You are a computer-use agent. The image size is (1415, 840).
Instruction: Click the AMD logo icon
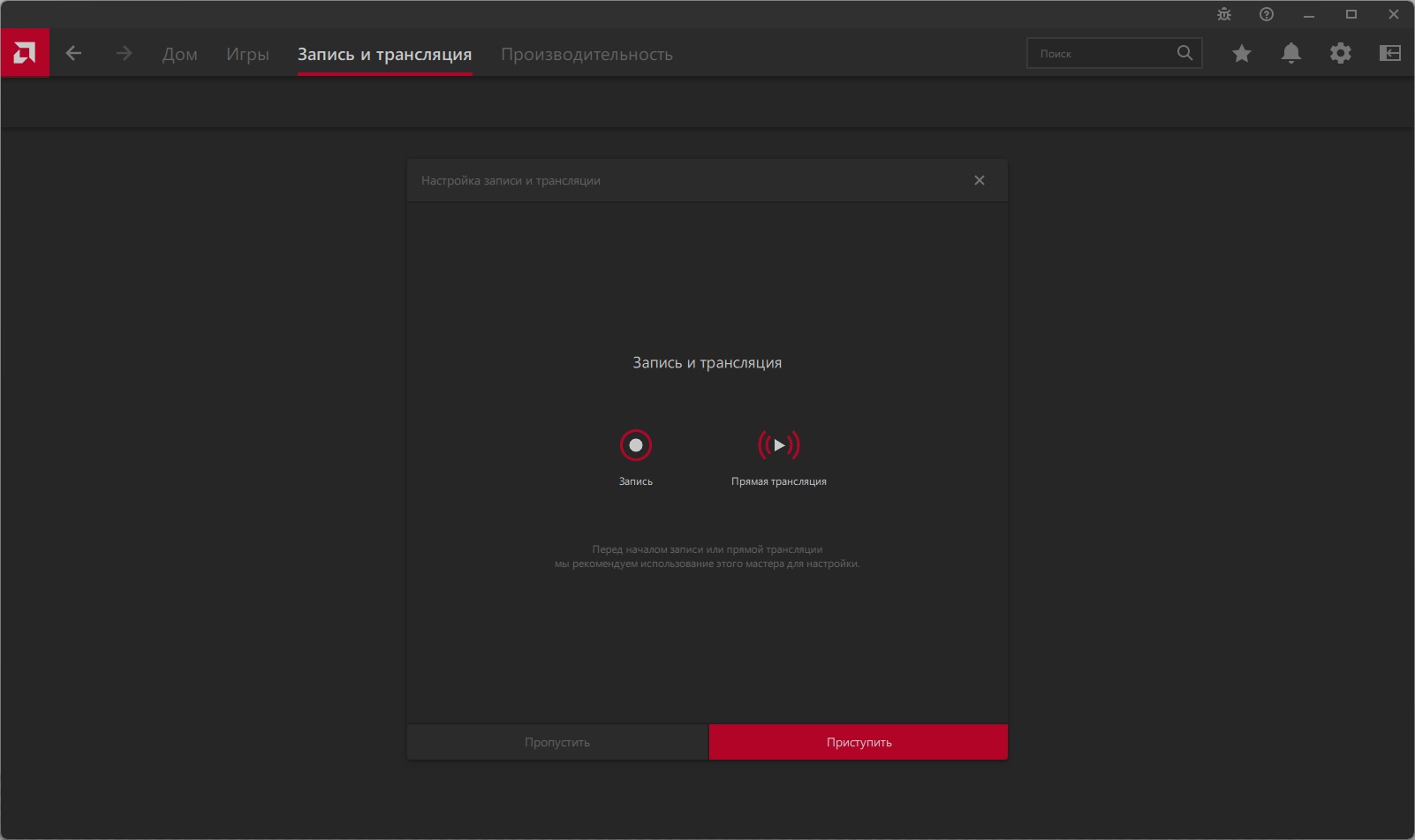(25, 53)
